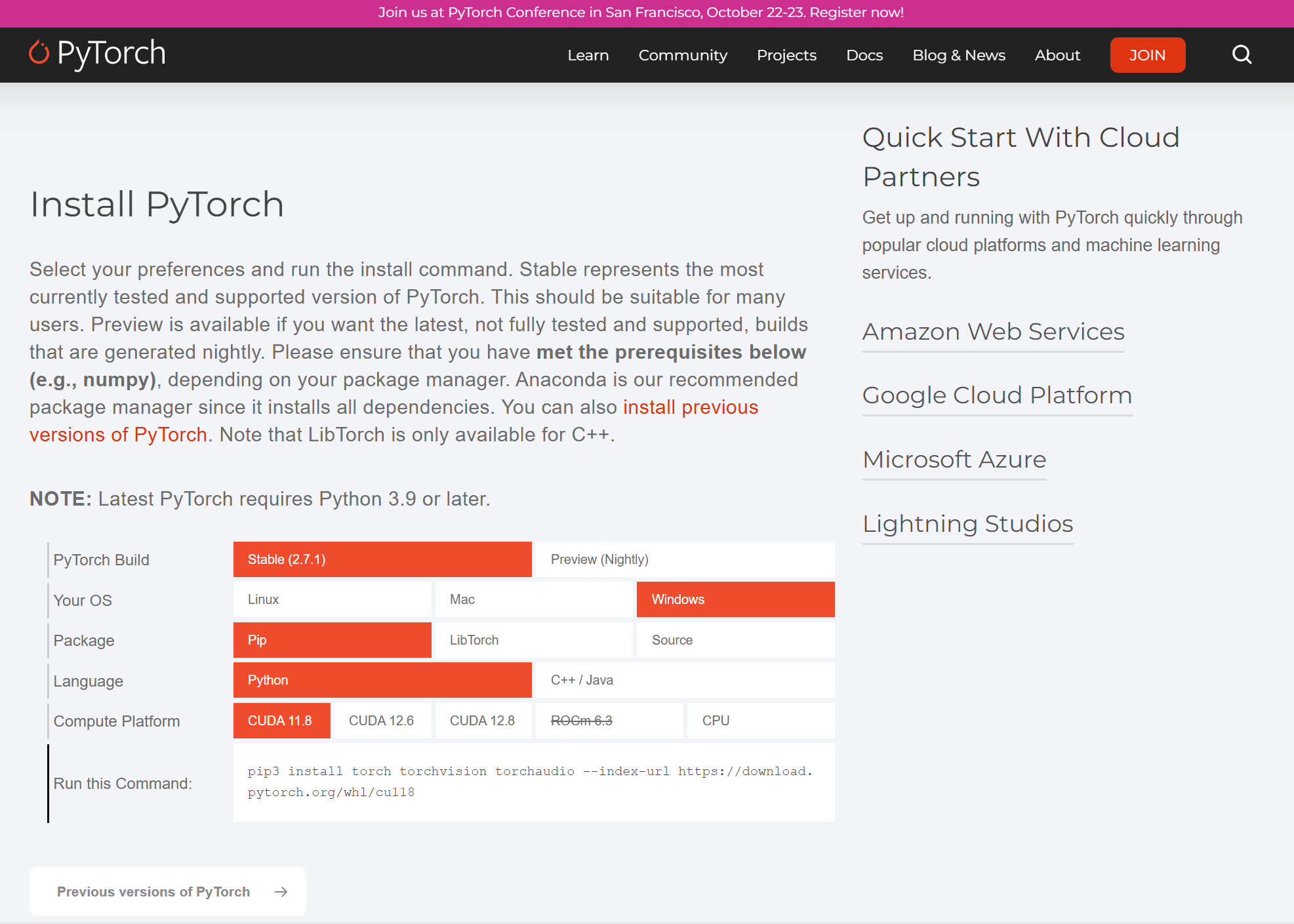Image resolution: width=1294 pixels, height=924 pixels.
Task: Select Linux as your OS
Action: coord(331,599)
